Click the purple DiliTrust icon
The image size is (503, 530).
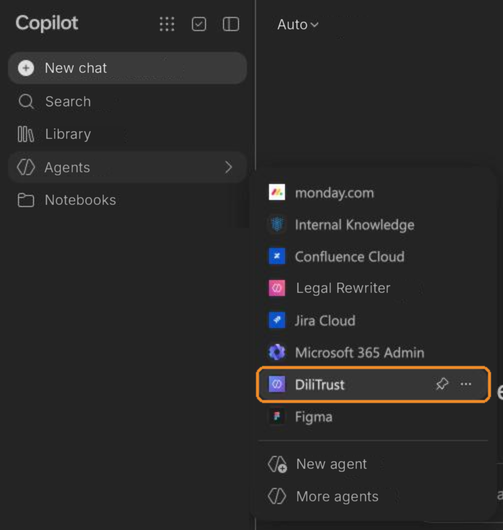click(277, 384)
